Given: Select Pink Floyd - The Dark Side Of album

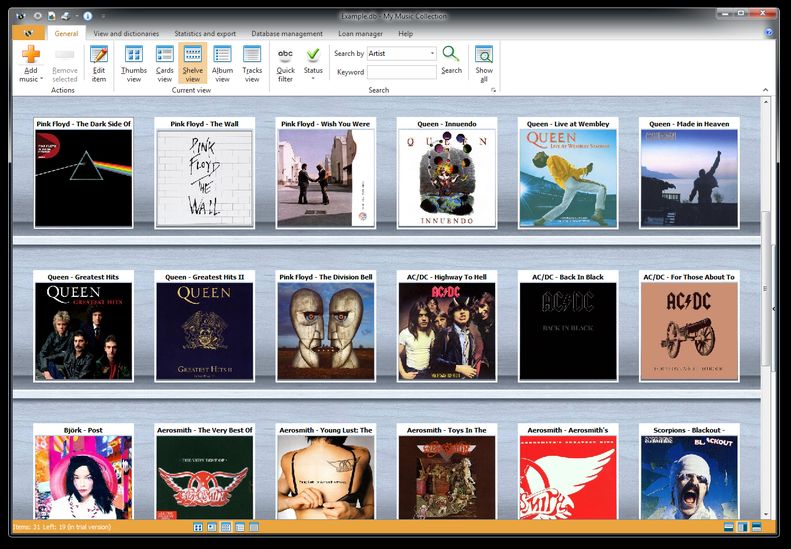Looking at the screenshot, I should [x=83, y=173].
